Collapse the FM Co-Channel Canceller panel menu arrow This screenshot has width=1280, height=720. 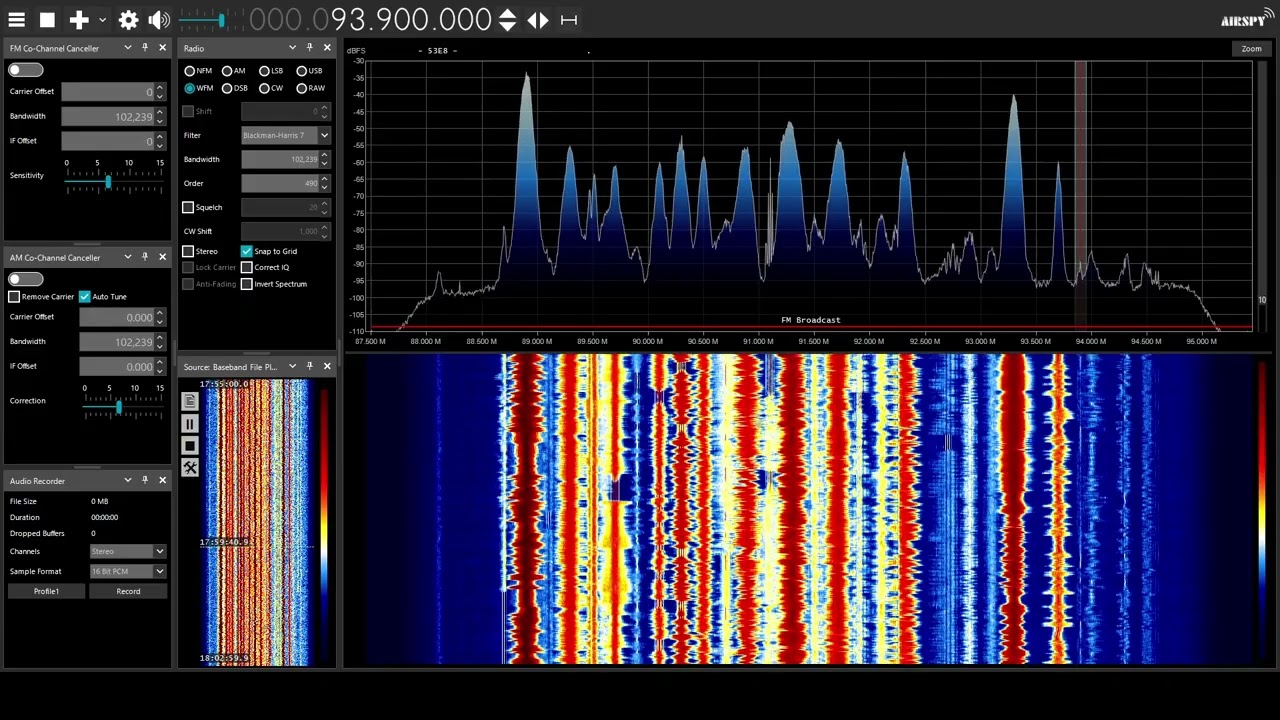click(127, 48)
